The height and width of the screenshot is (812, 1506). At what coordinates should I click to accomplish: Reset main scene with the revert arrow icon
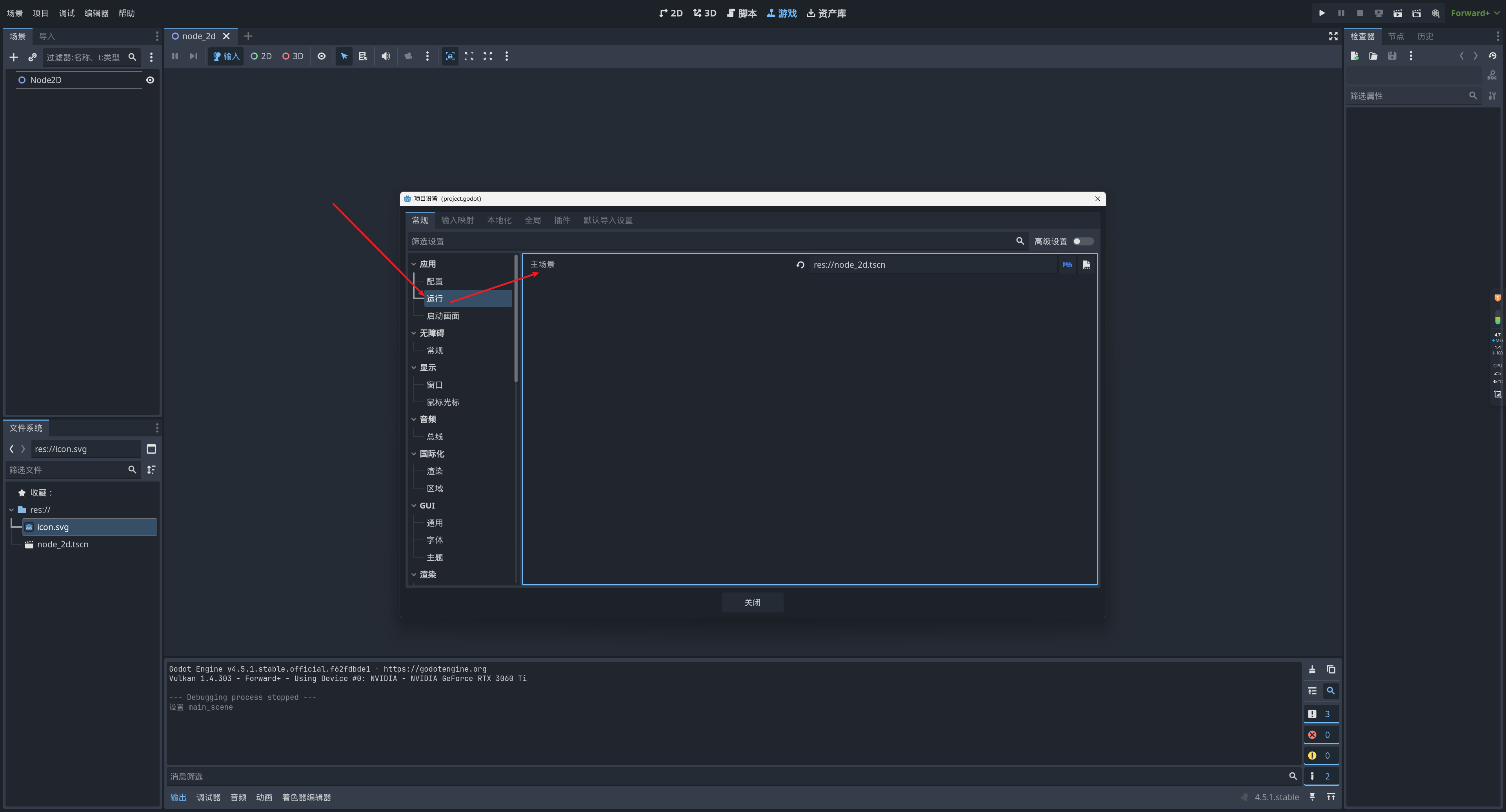800,265
